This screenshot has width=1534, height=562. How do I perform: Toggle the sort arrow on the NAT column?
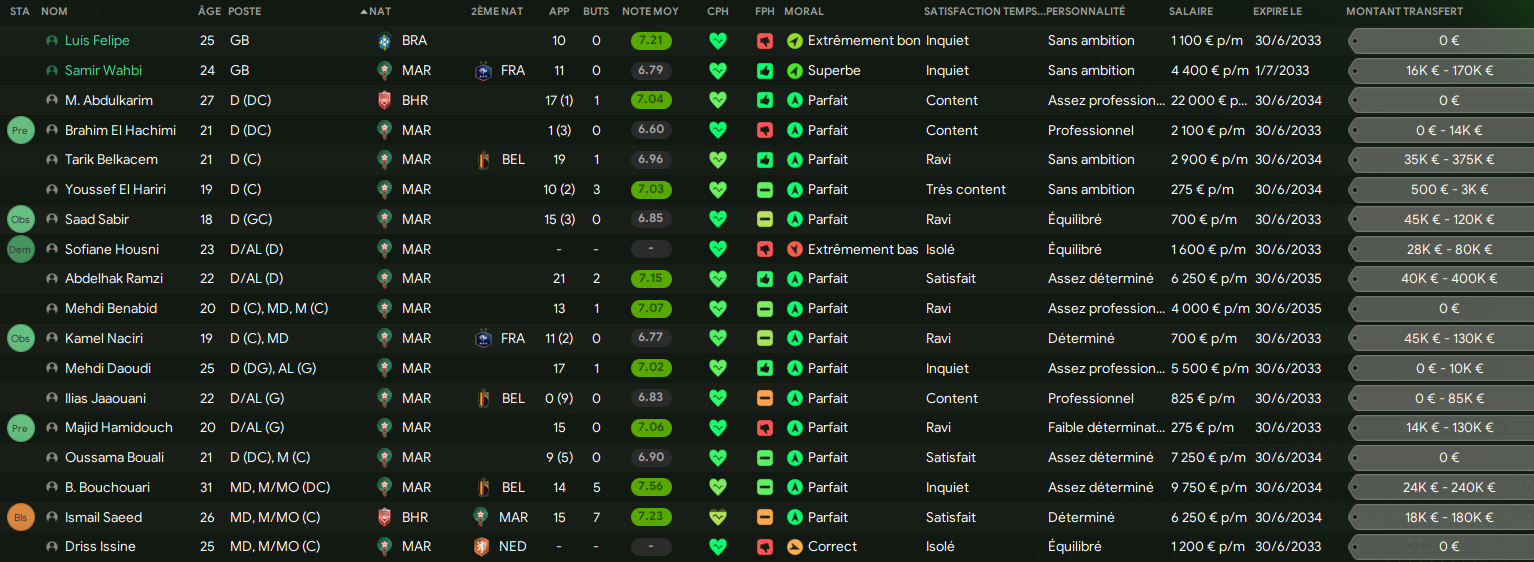click(364, 12)
